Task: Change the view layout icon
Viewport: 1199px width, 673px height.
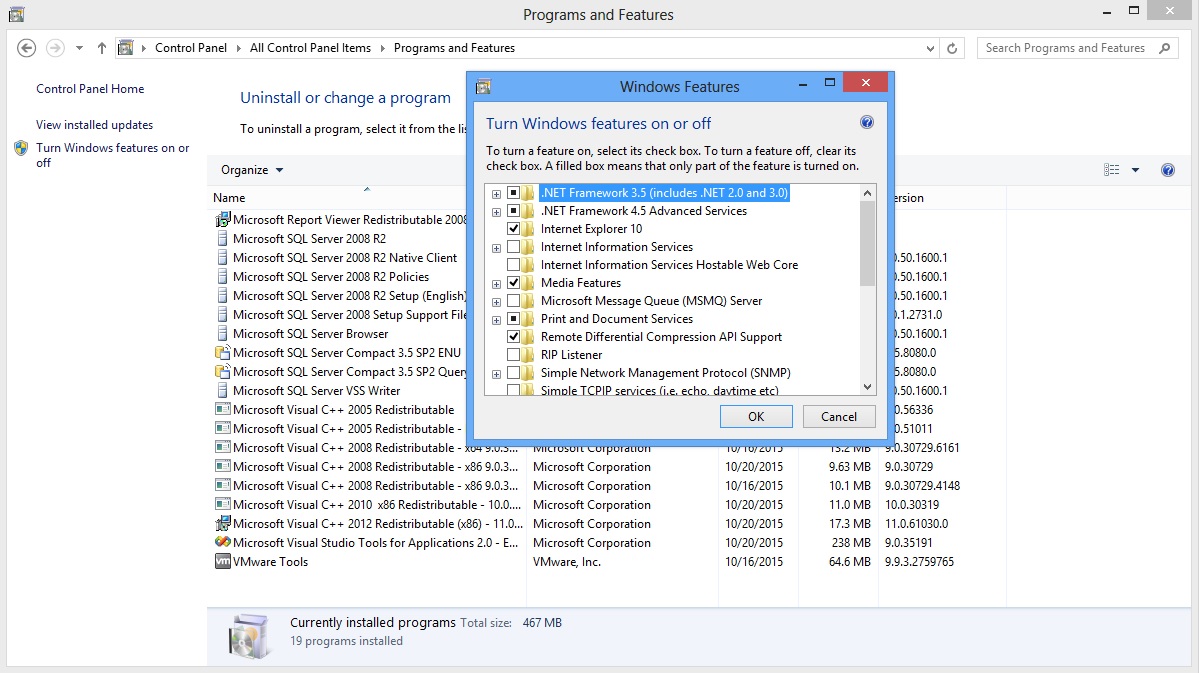Action: click(1112, 170)
